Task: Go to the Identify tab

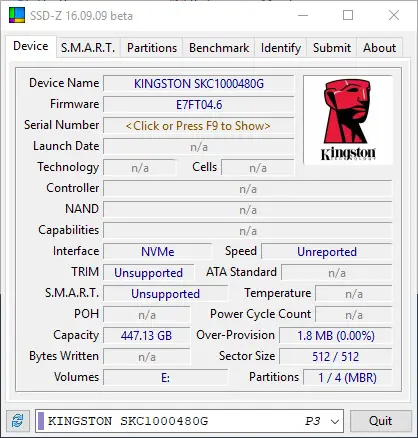Action: [281, 48]
